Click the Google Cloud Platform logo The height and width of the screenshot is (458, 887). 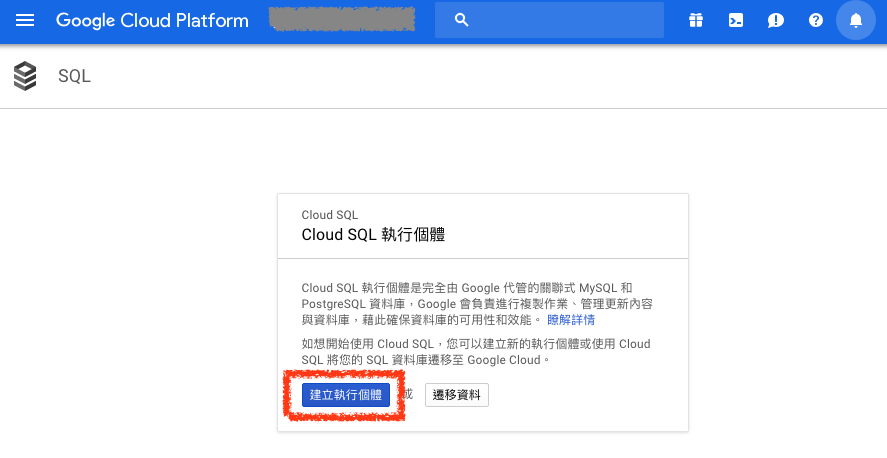point(152,20)
